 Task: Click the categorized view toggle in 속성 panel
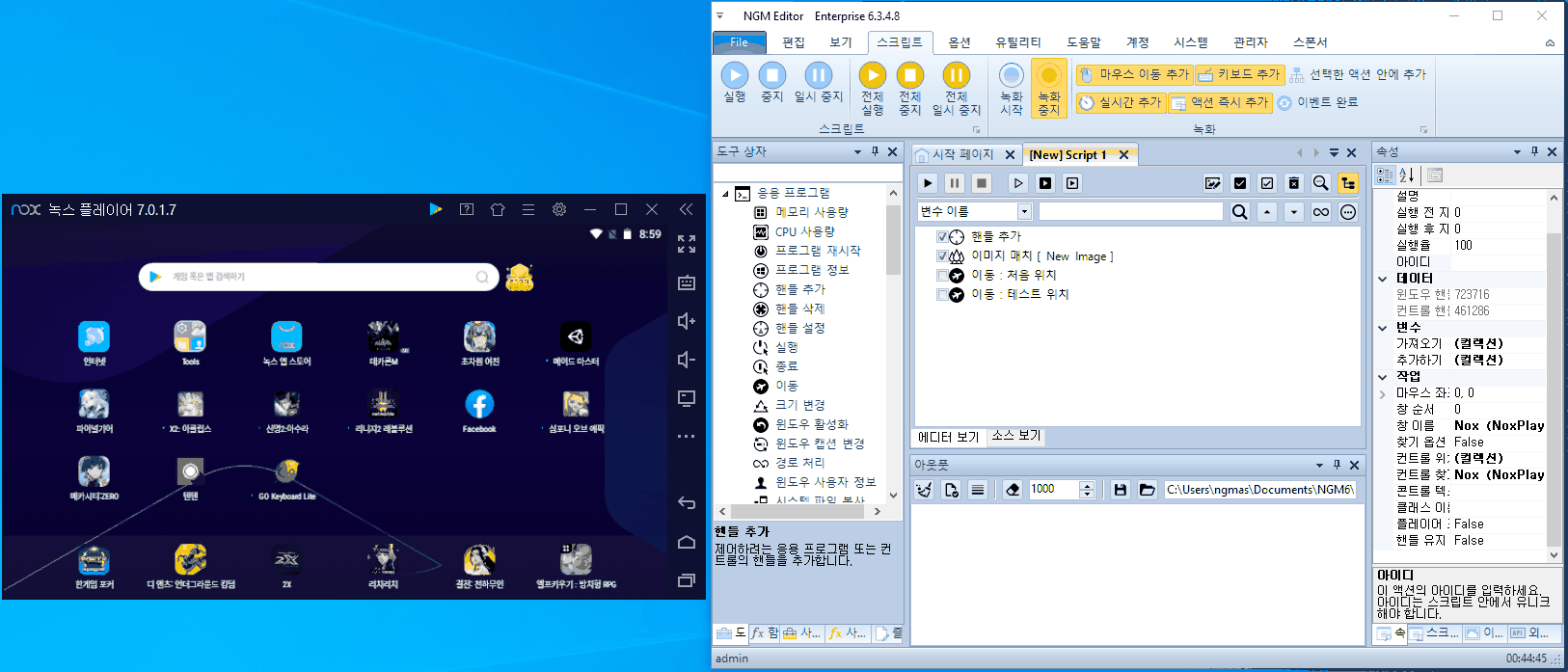(x=1386, y=175)
